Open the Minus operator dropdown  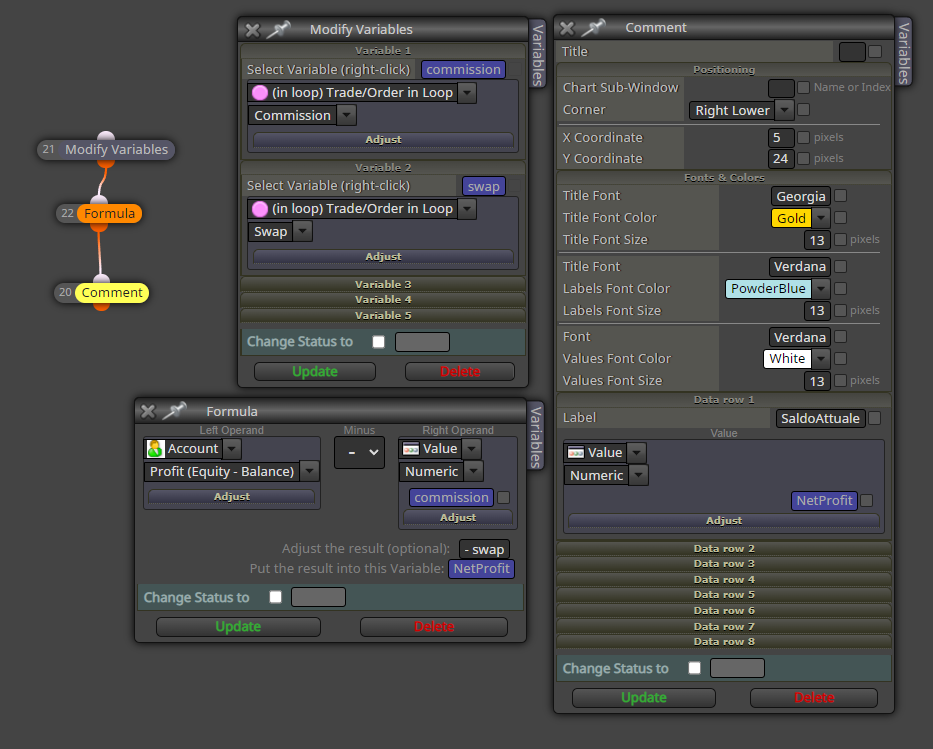click(x=359, y=453)
